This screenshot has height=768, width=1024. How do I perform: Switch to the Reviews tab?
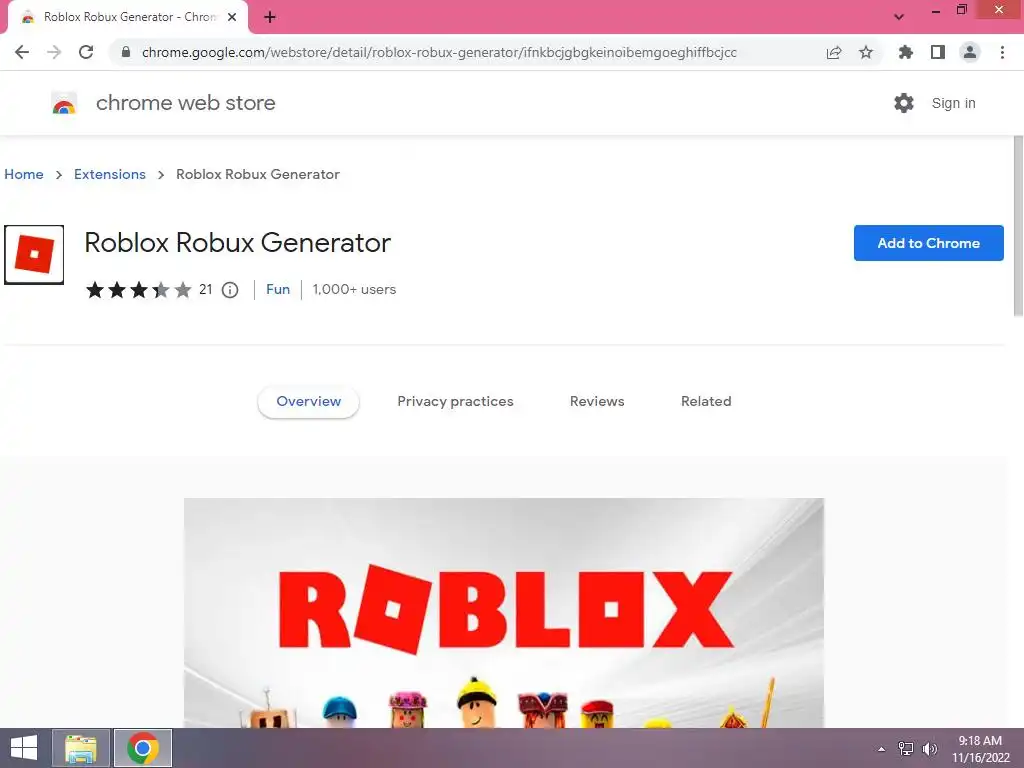click(597, 402)
